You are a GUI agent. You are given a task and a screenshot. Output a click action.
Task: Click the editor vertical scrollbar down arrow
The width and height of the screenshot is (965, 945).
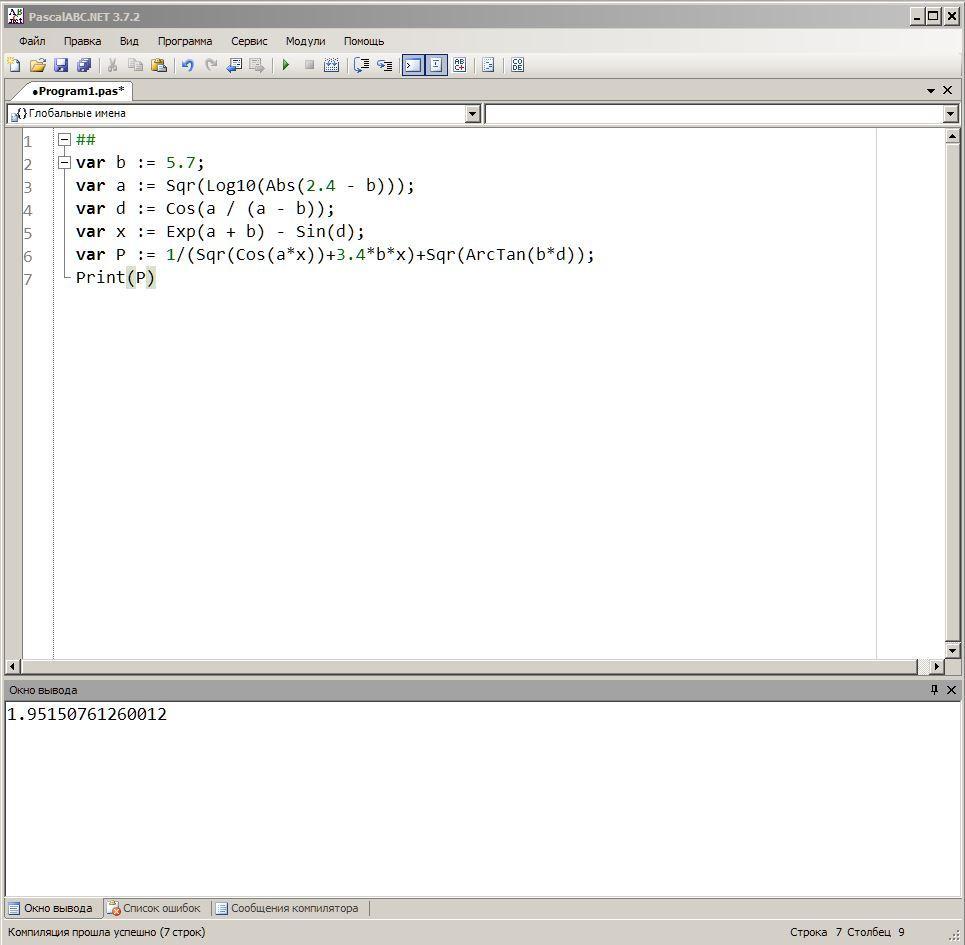(x=952, y=650)
